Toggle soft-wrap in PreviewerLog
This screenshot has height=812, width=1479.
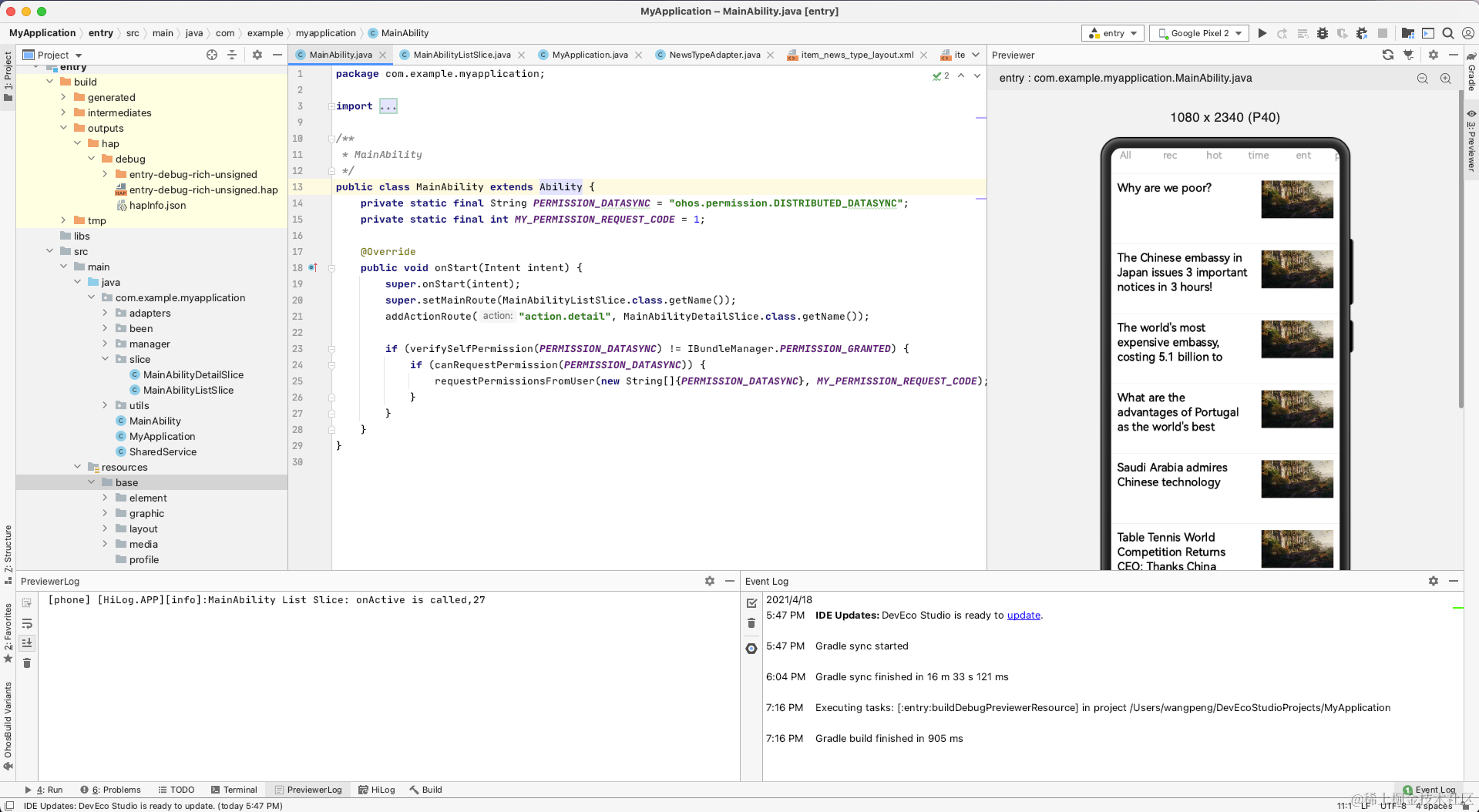pyautogui.click(x=27, y=623)
